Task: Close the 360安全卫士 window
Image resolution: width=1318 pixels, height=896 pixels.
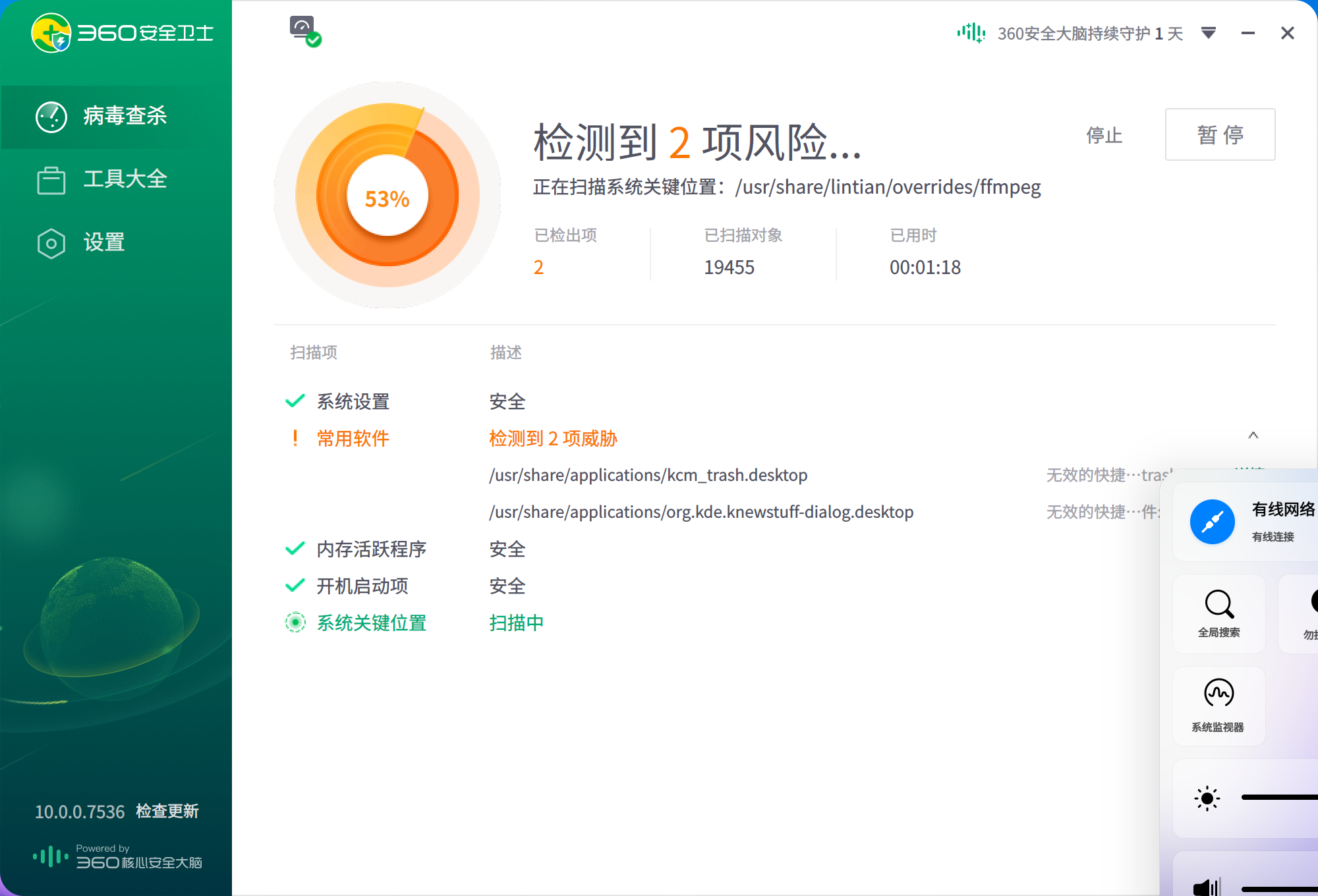Action: click(1288, 33)
